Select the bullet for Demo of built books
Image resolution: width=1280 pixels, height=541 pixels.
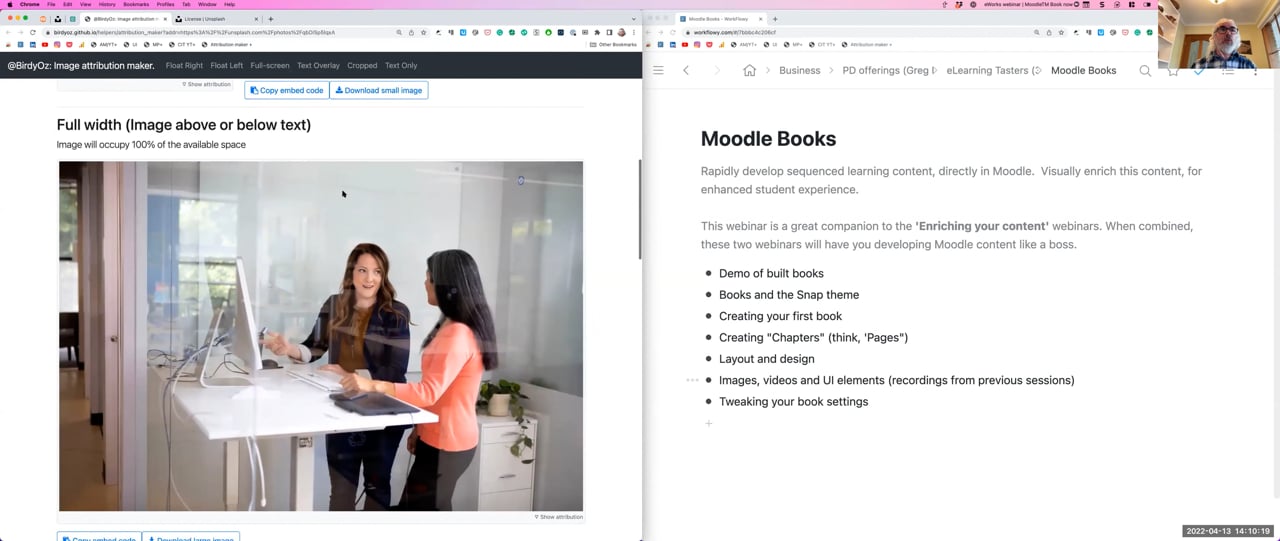pos(709,273)
